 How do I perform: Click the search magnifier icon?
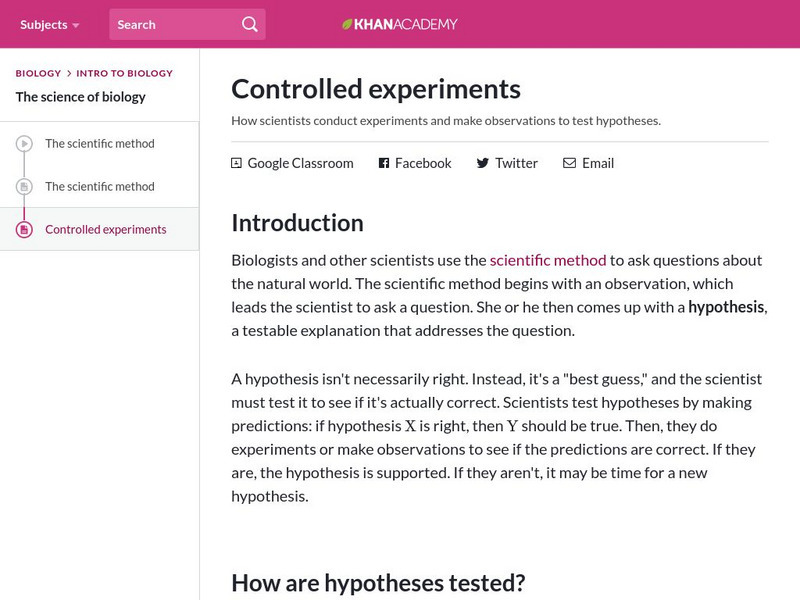click(x=248, y=22)
